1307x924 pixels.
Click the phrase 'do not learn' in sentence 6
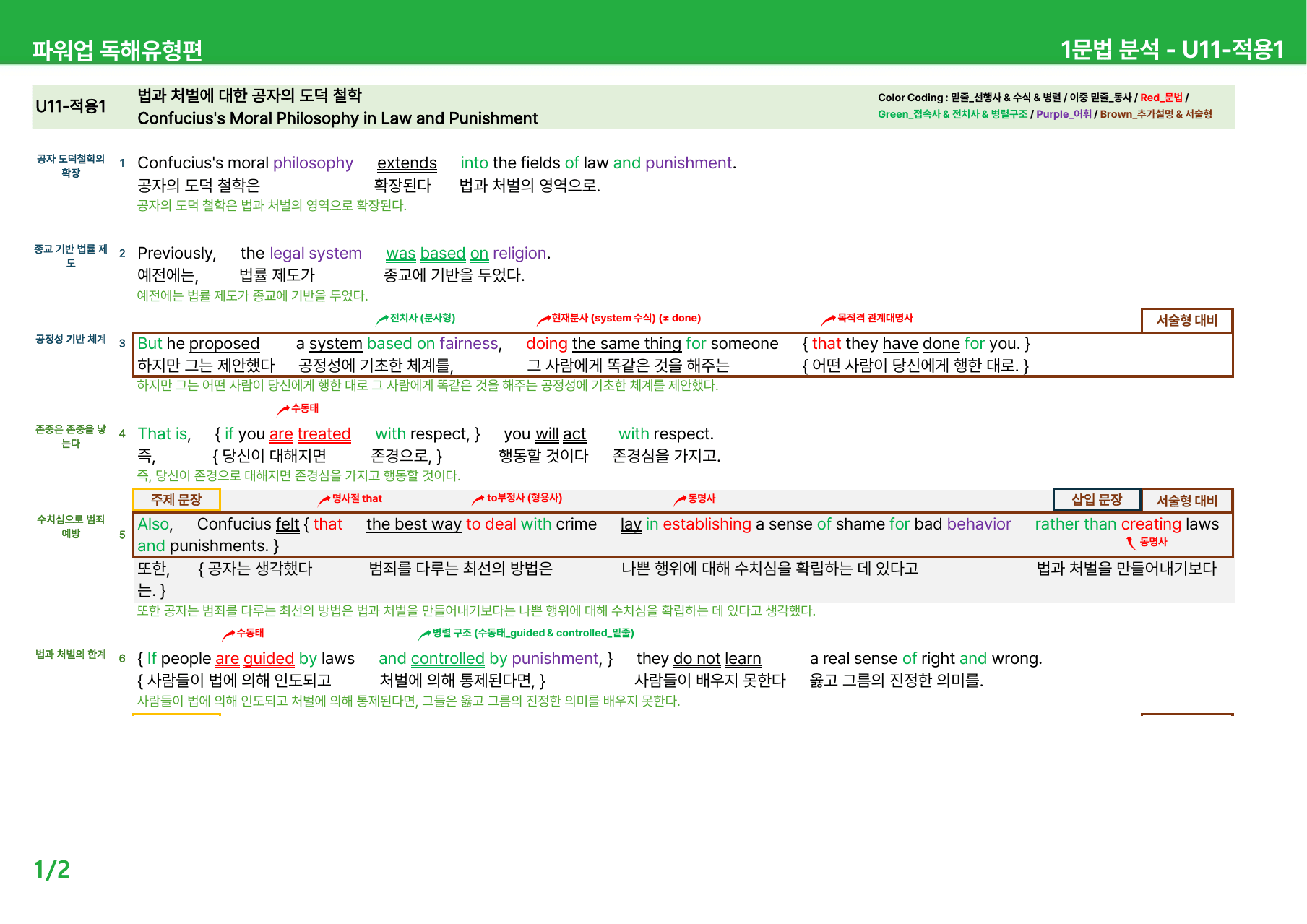[717, 659]
